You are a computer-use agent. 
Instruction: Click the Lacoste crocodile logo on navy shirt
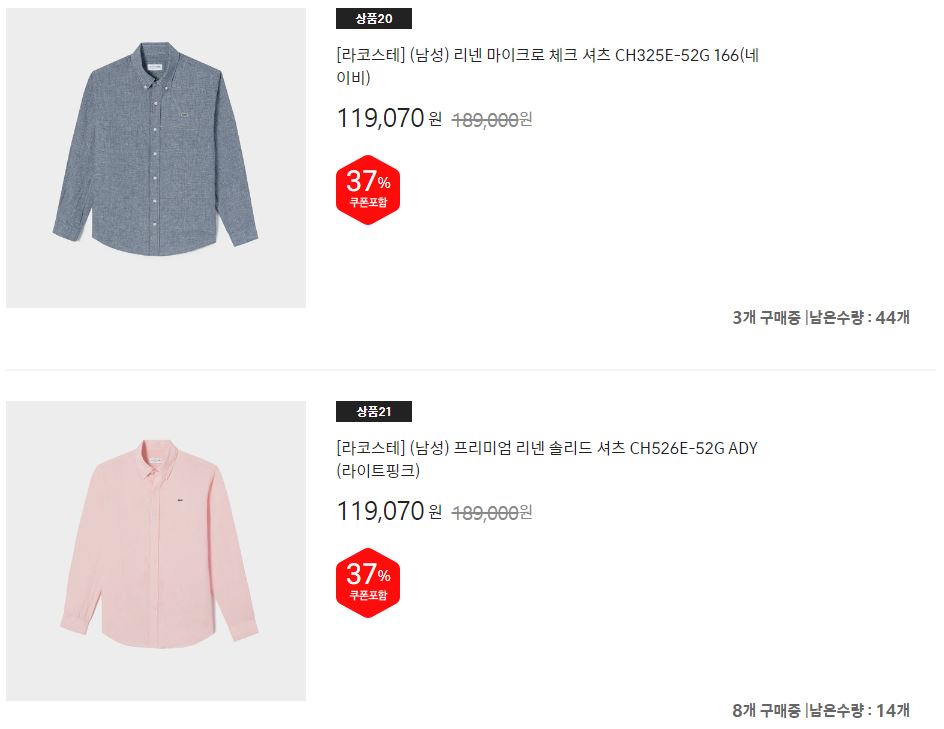coord(182,115)
